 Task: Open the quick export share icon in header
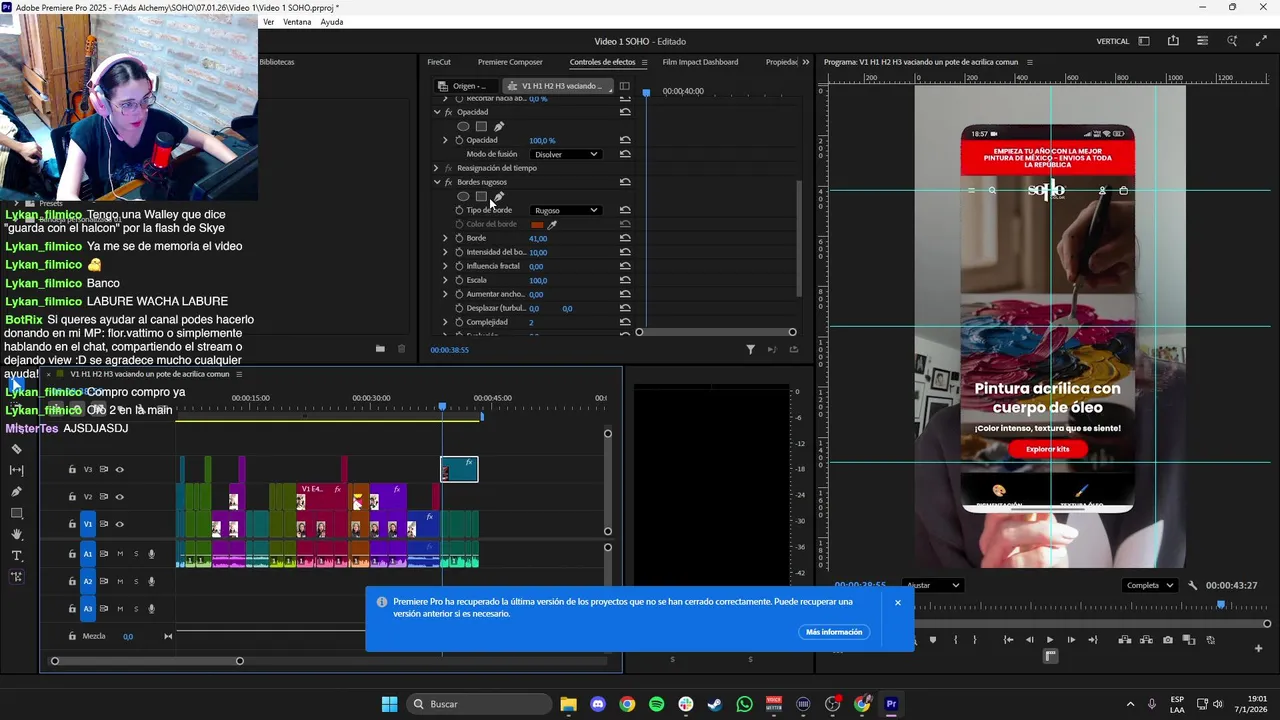1173,41
